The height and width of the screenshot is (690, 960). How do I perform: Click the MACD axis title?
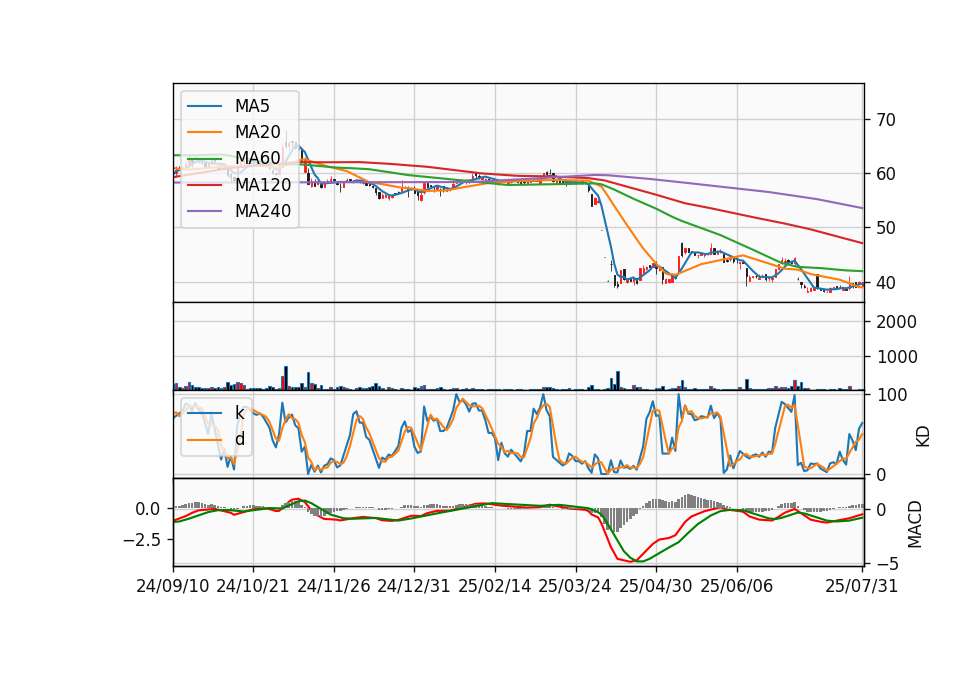[x=915, y=524]
